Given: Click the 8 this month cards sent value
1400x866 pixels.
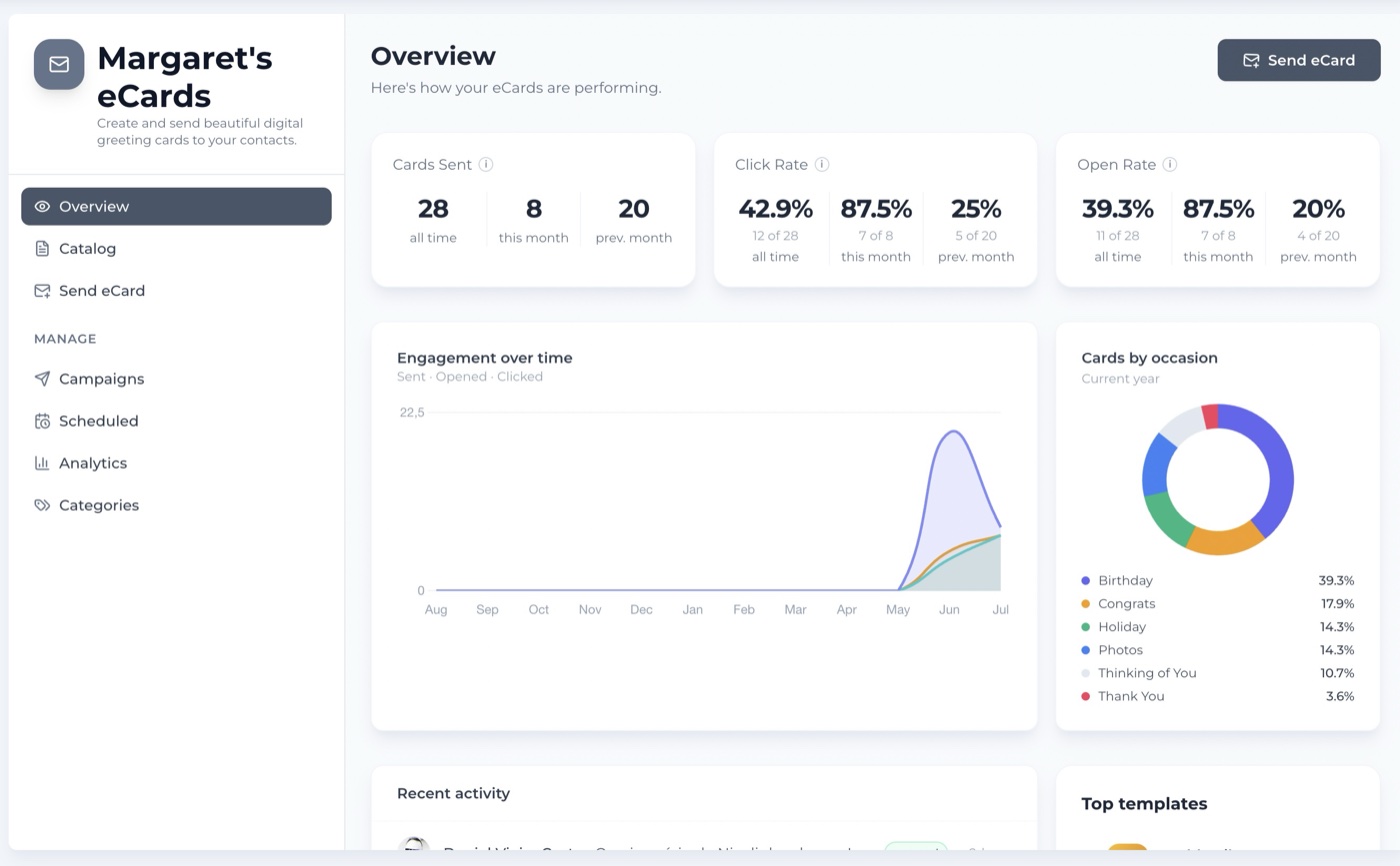Looking at the screenshot, I should coord(534,209).
